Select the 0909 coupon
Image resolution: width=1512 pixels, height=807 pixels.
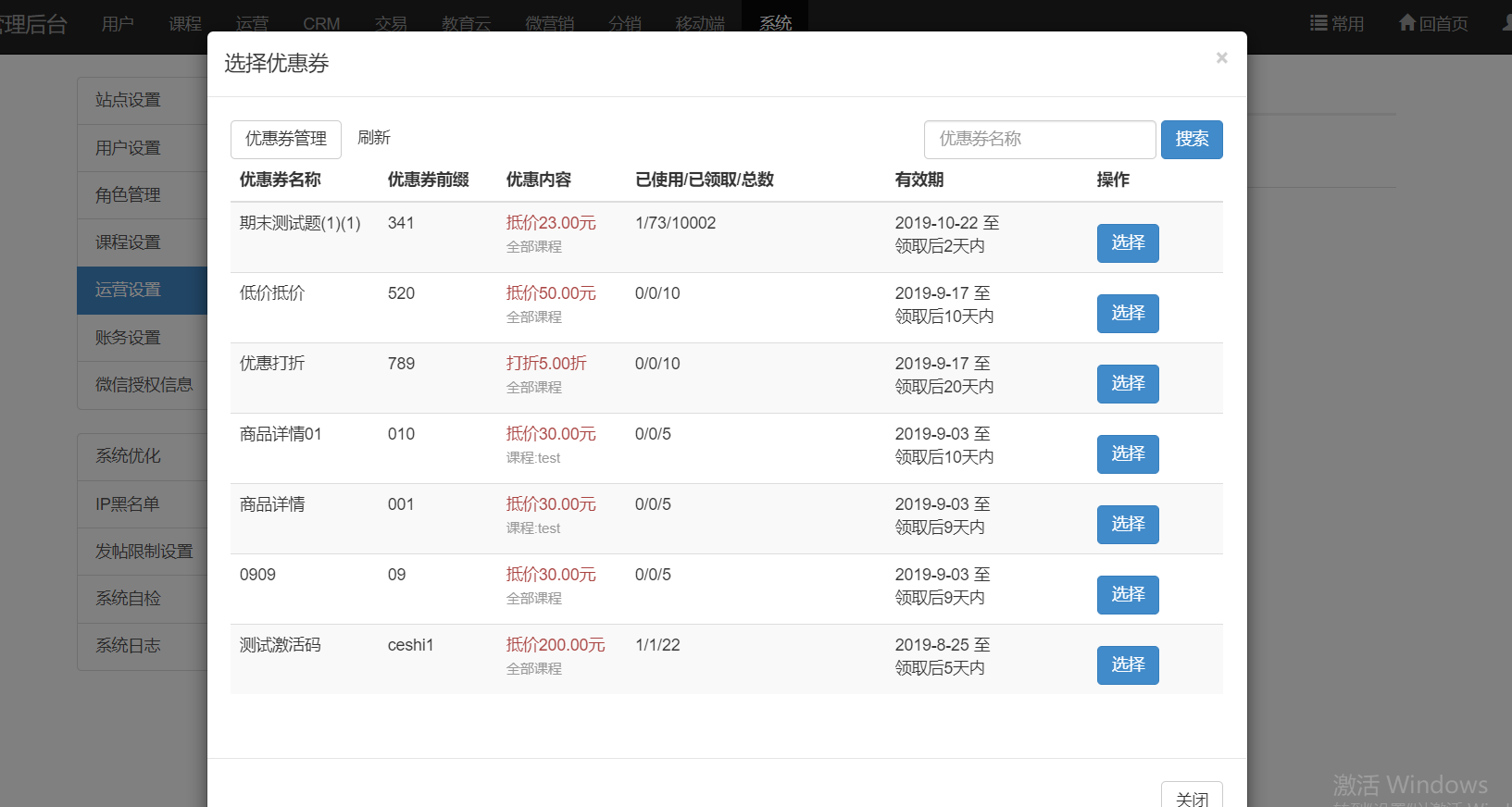click(x=1127, y=595)
